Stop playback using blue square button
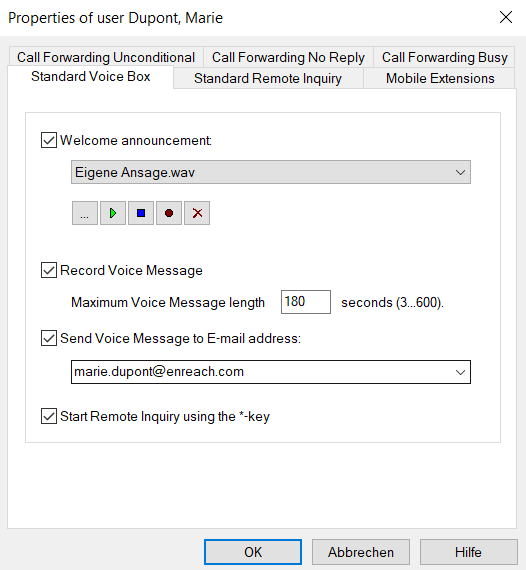The image size is (526, 570). coord(141,213)
